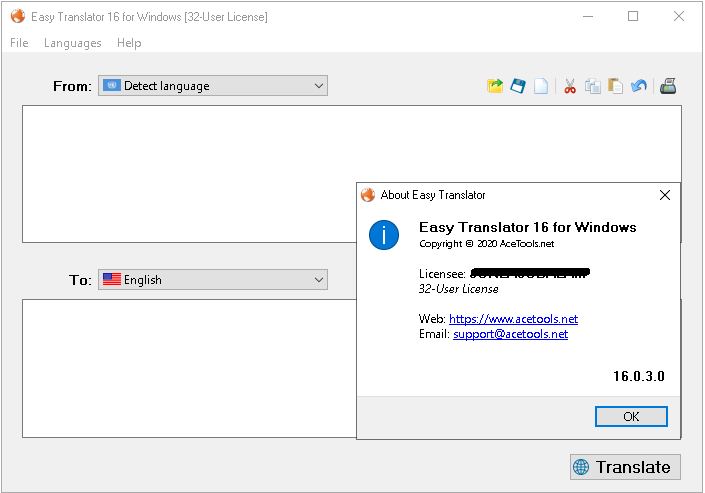
Task: Minimize the Easy Translator main window
Action: pyautogui.click(x=588, y=17)
